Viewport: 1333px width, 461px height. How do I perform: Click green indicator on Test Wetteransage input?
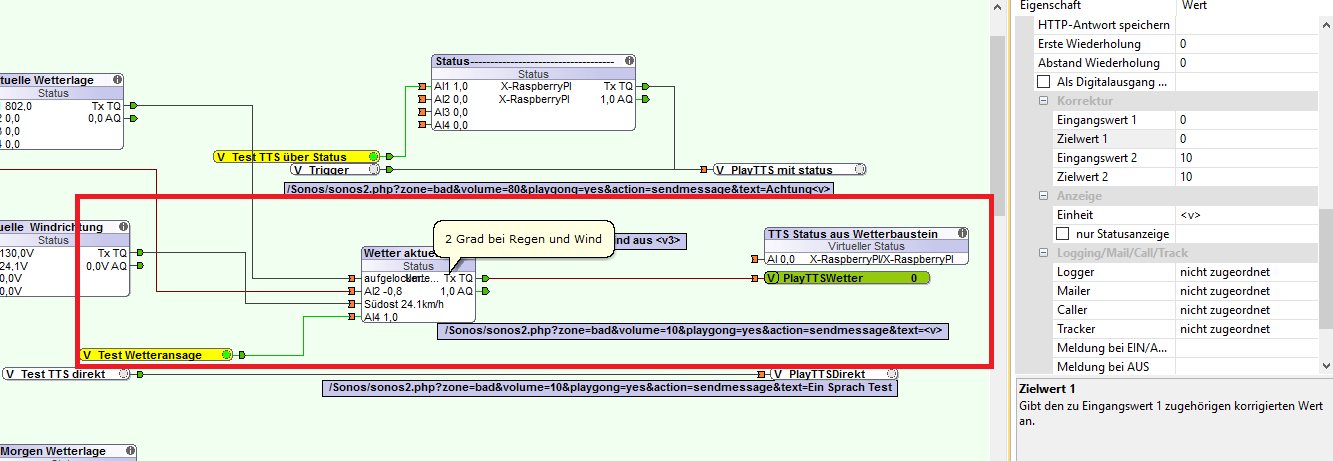coord(228,354)
